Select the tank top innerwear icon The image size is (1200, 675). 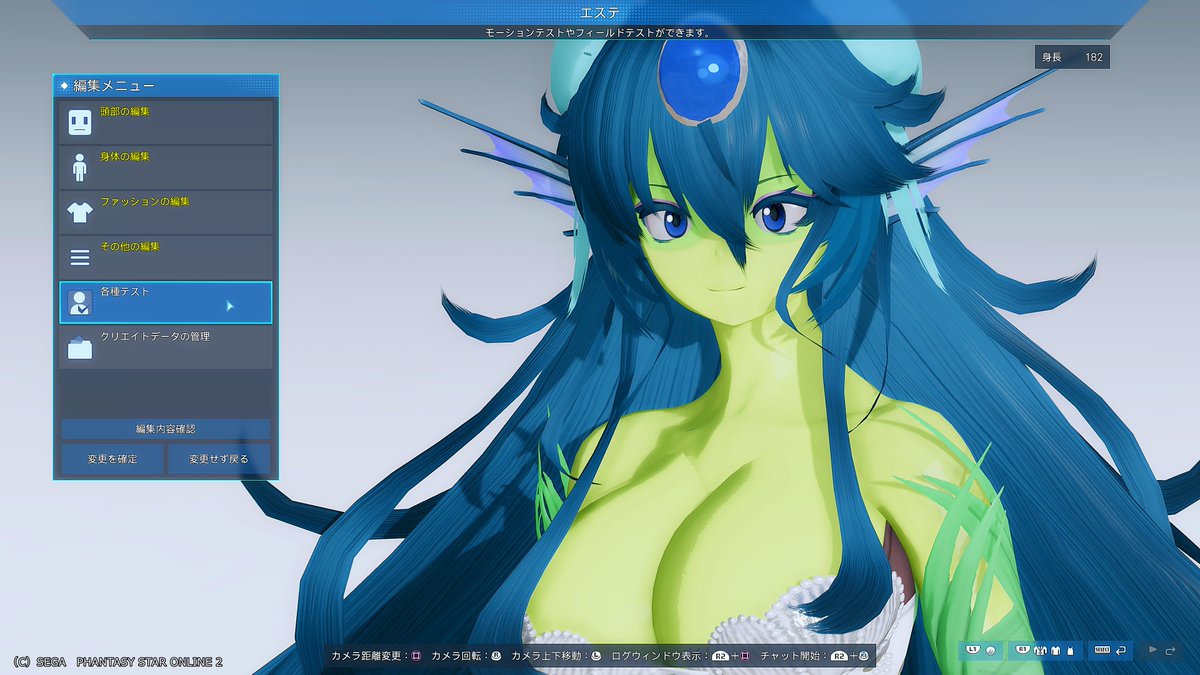tap(1070, 651)
